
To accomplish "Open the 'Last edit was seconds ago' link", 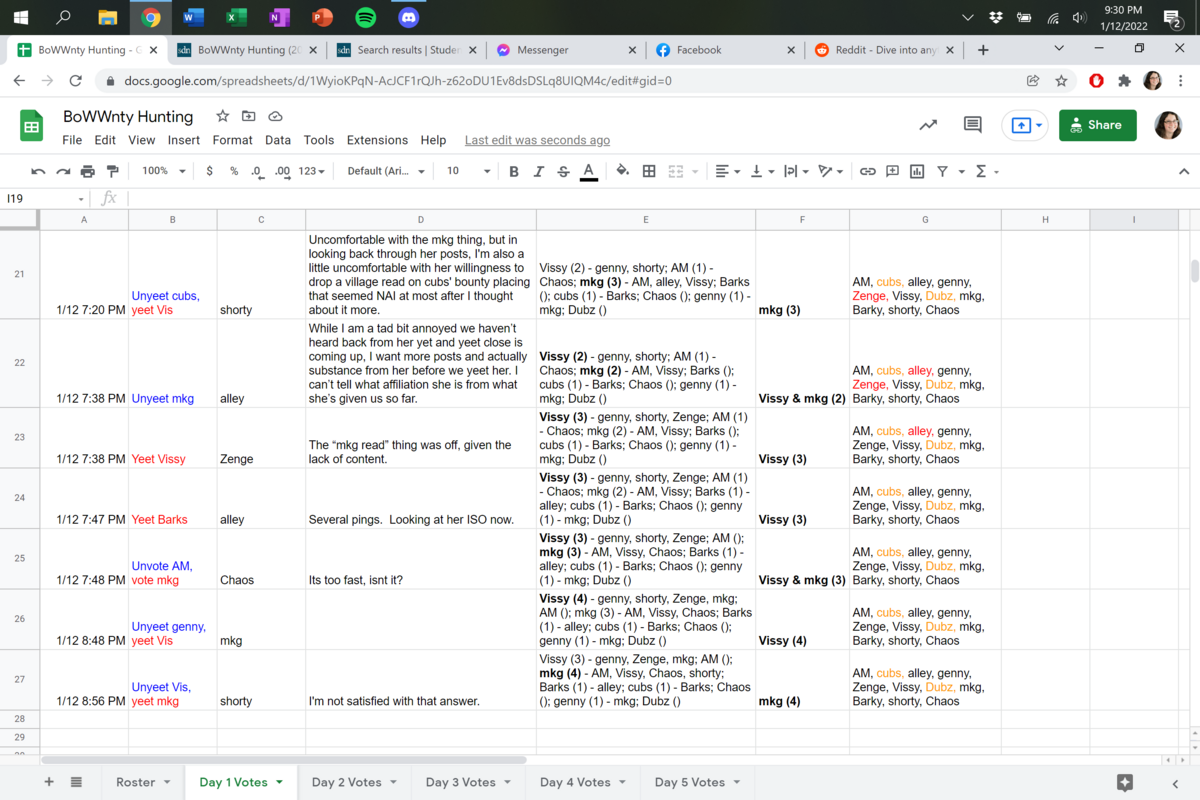I will [x=537, y=140].
